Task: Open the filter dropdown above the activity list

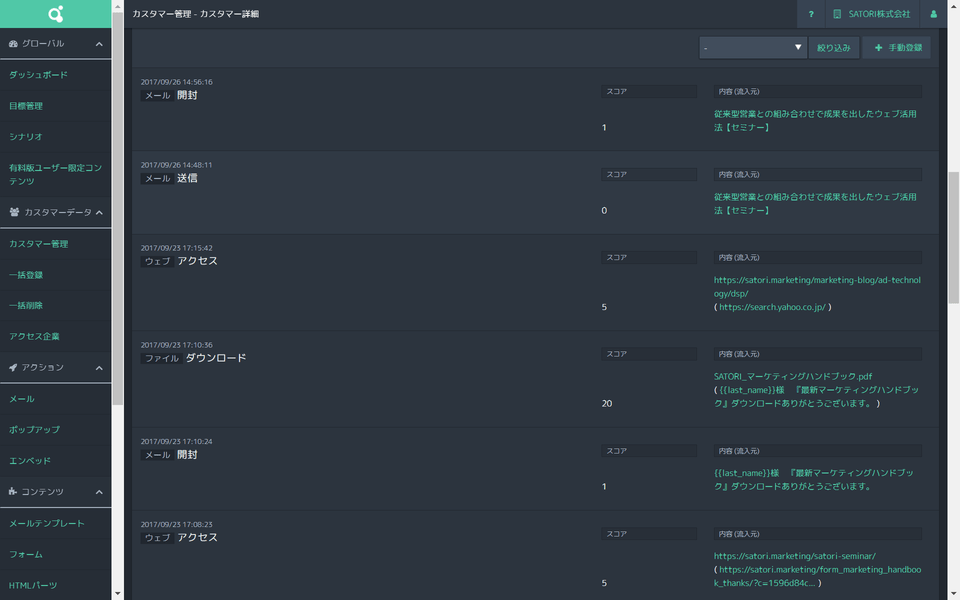Action: [x=752, y=46]
